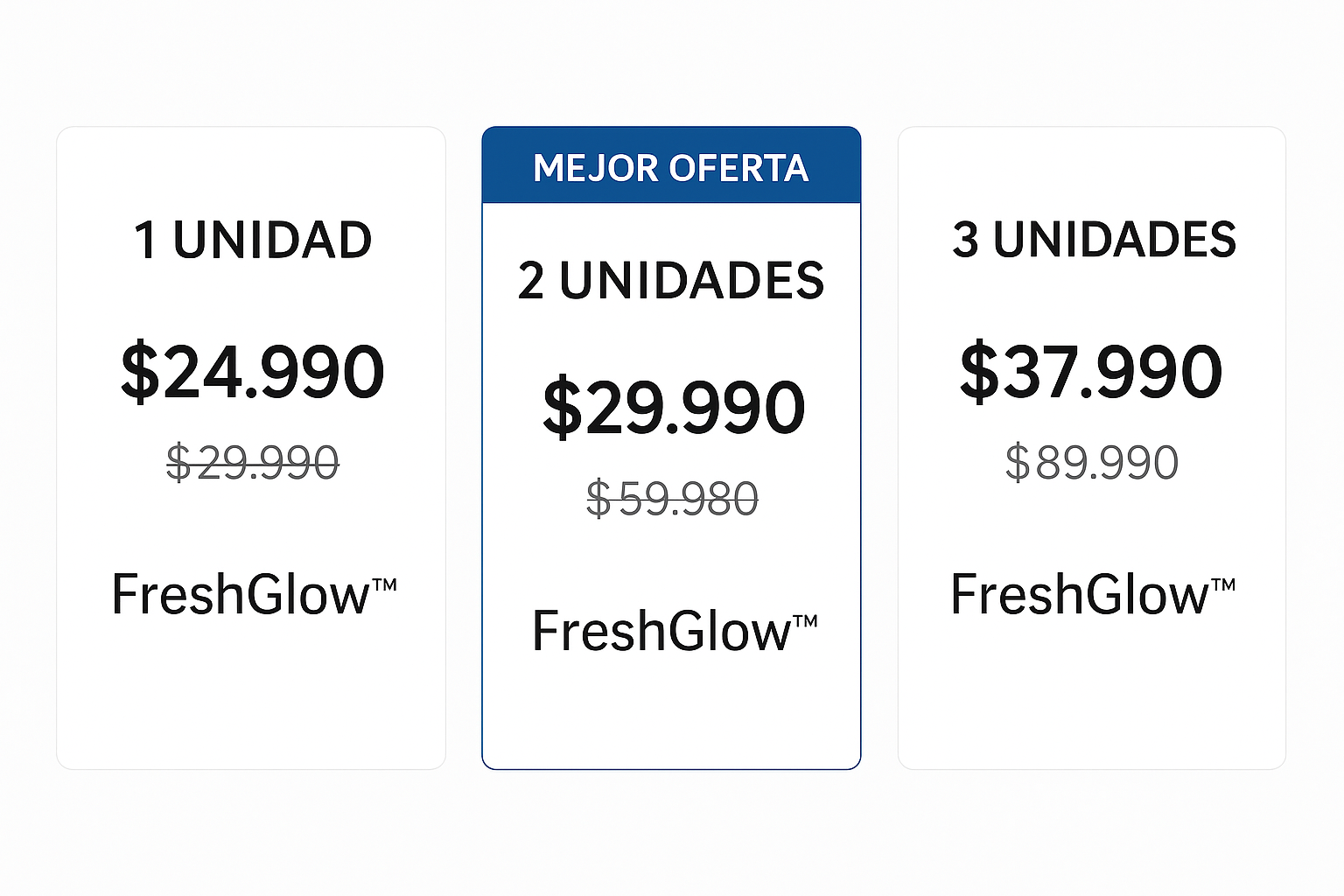Select the 3 UNIDADES heading
The image size is (1344, 896).
point(1094,240)
